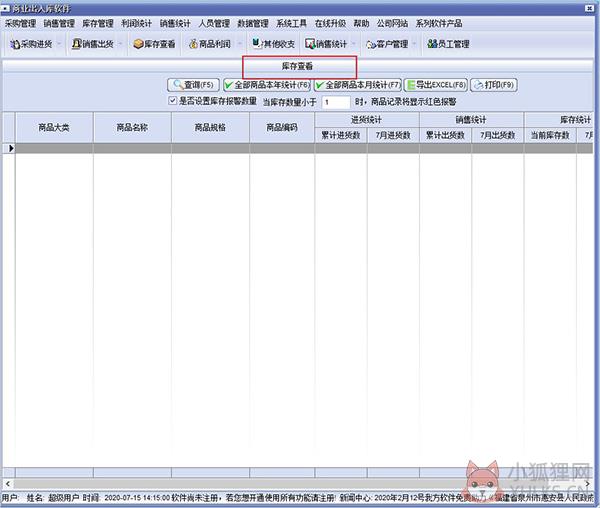
Task: Click the 累计进货数 column header
Action: 341,135
